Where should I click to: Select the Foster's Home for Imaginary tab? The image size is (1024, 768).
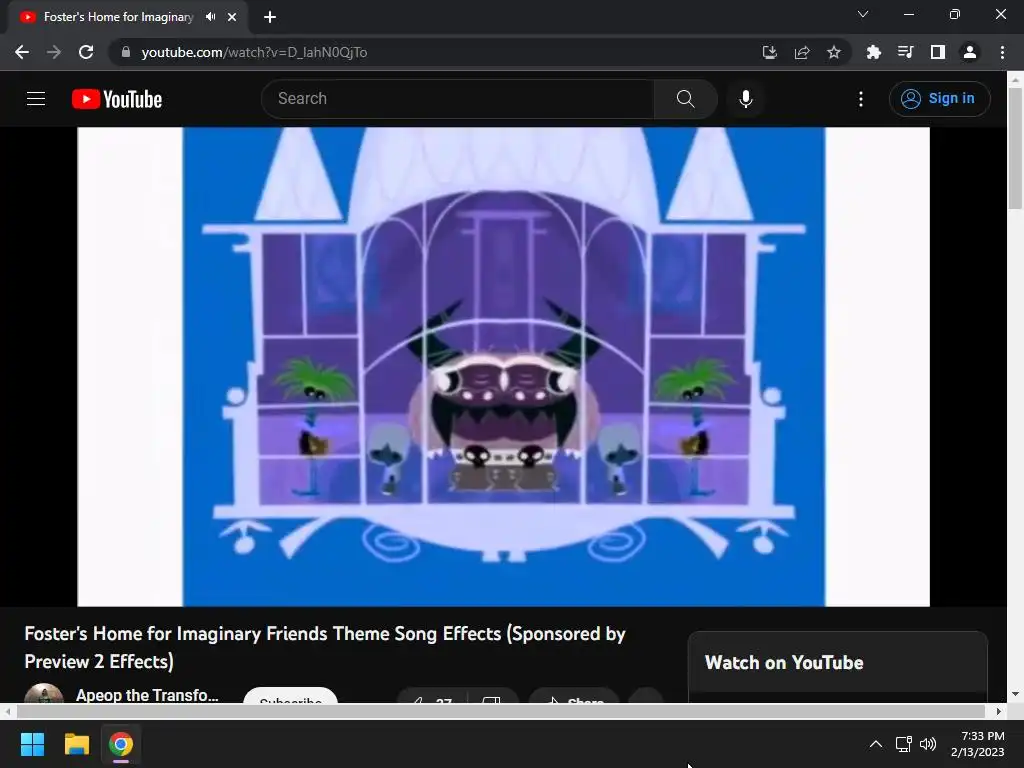[127, 17]
